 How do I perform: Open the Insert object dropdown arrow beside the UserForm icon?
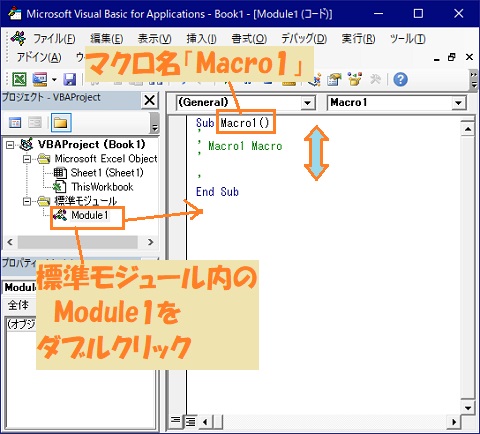point(54,80)
